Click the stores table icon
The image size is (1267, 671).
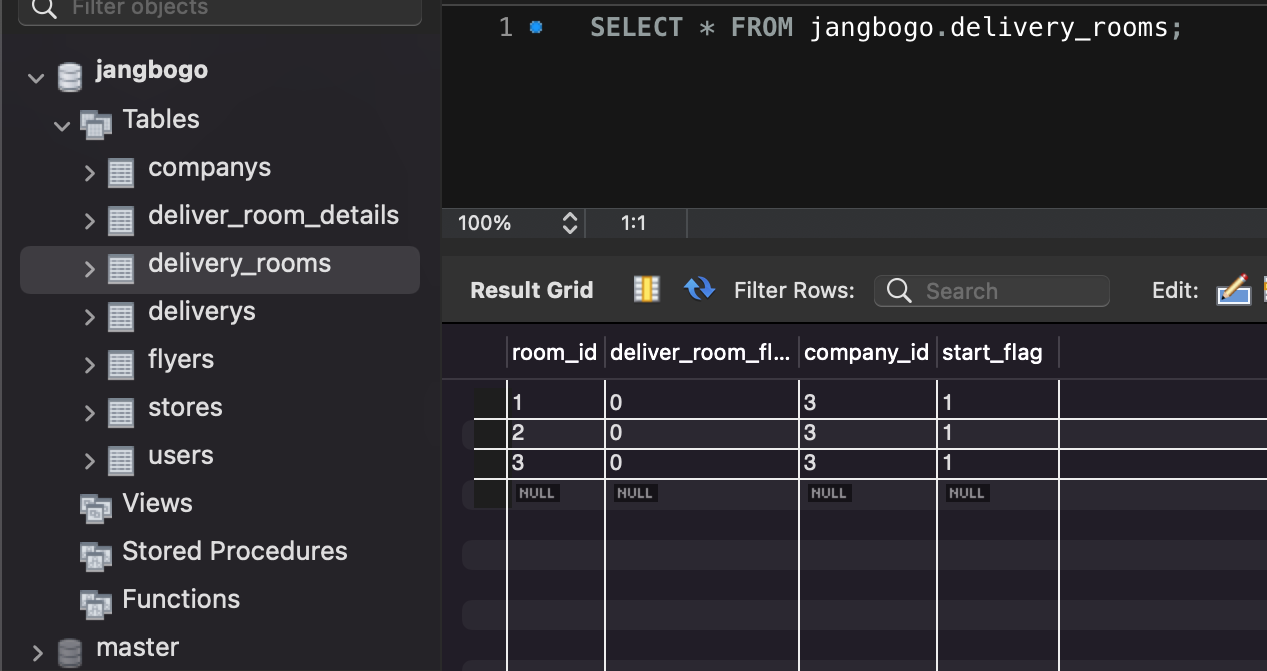point(121,413)
